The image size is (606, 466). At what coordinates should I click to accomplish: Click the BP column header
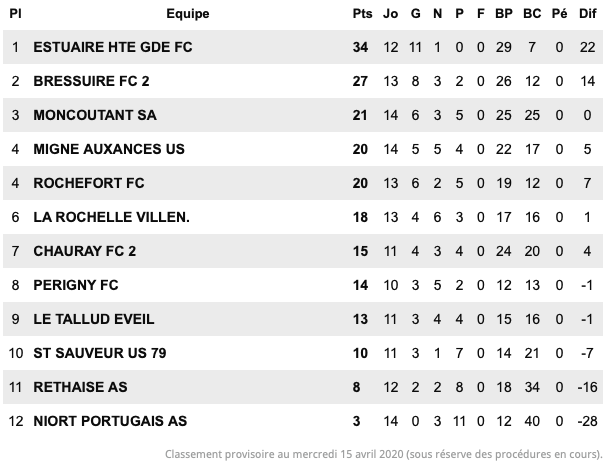click(x=504, y=14)
